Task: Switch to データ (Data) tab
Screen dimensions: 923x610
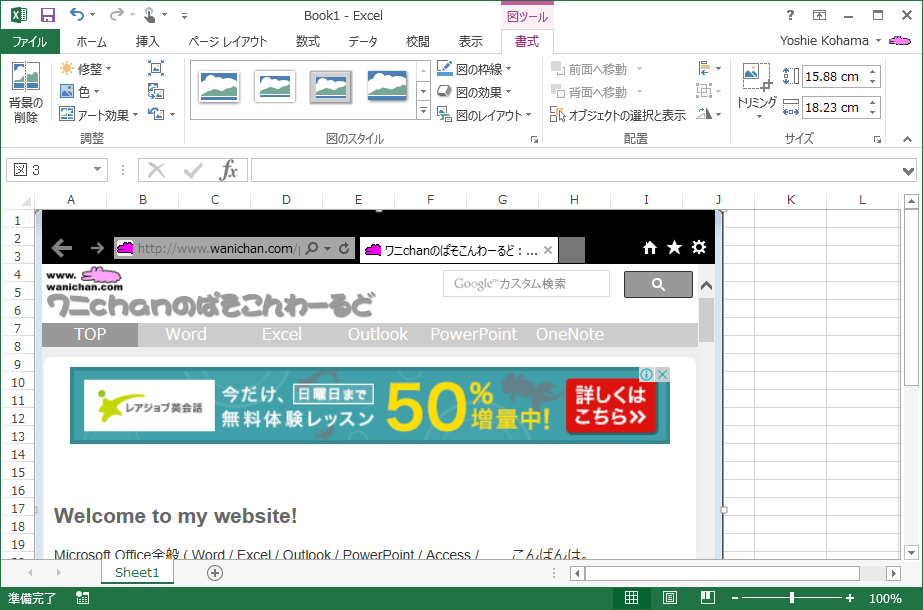Action: [363, 41]
